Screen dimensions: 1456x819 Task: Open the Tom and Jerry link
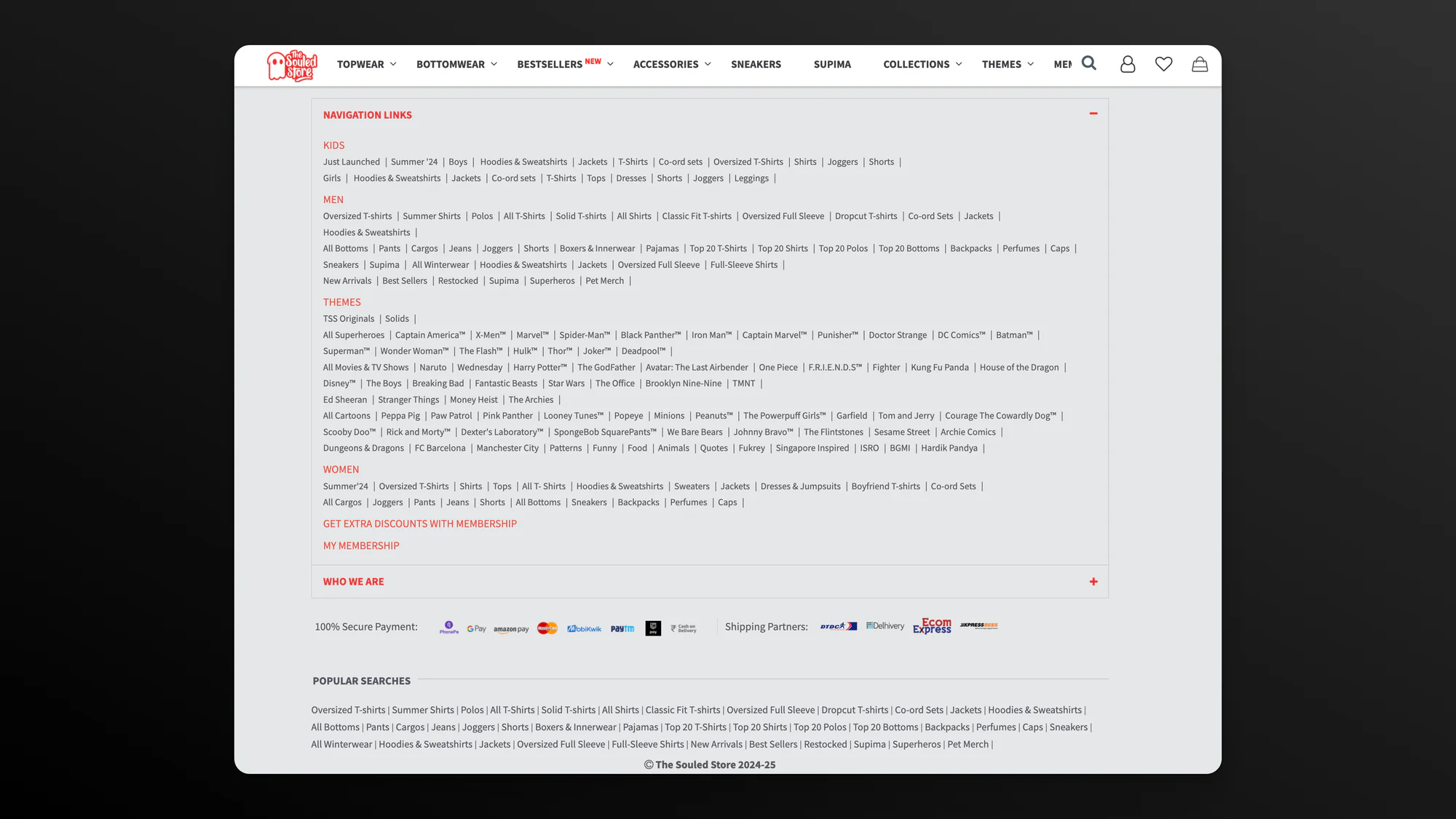906,416
